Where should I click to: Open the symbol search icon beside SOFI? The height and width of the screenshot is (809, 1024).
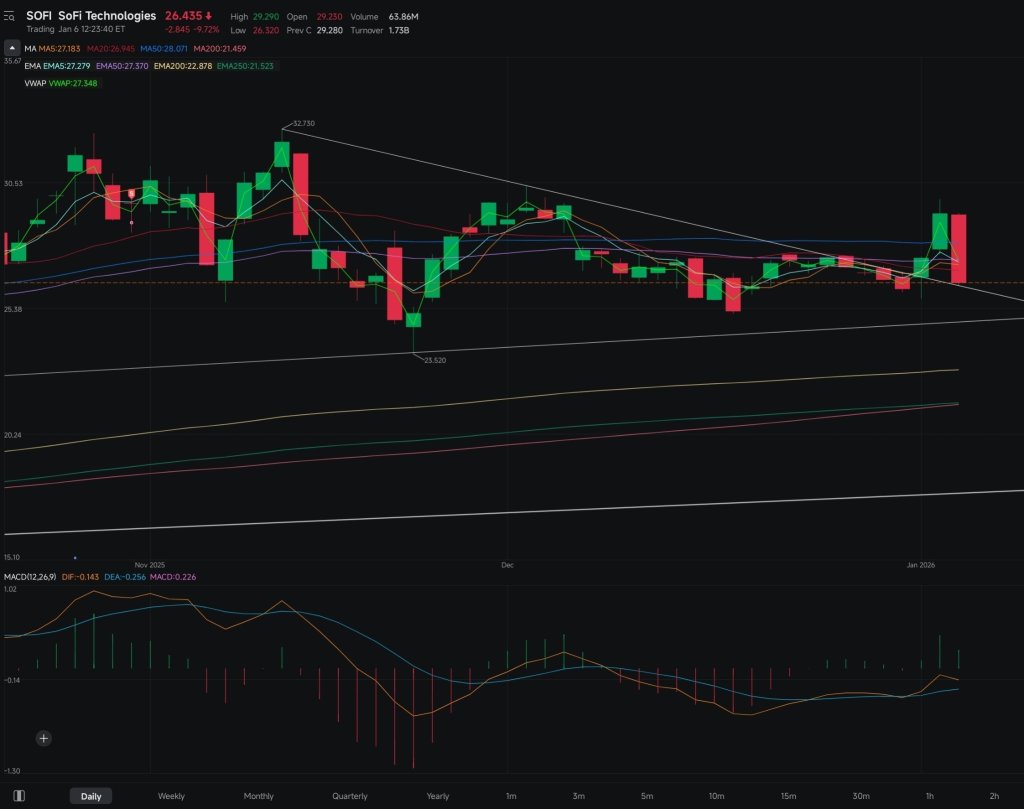pos(9,17)
